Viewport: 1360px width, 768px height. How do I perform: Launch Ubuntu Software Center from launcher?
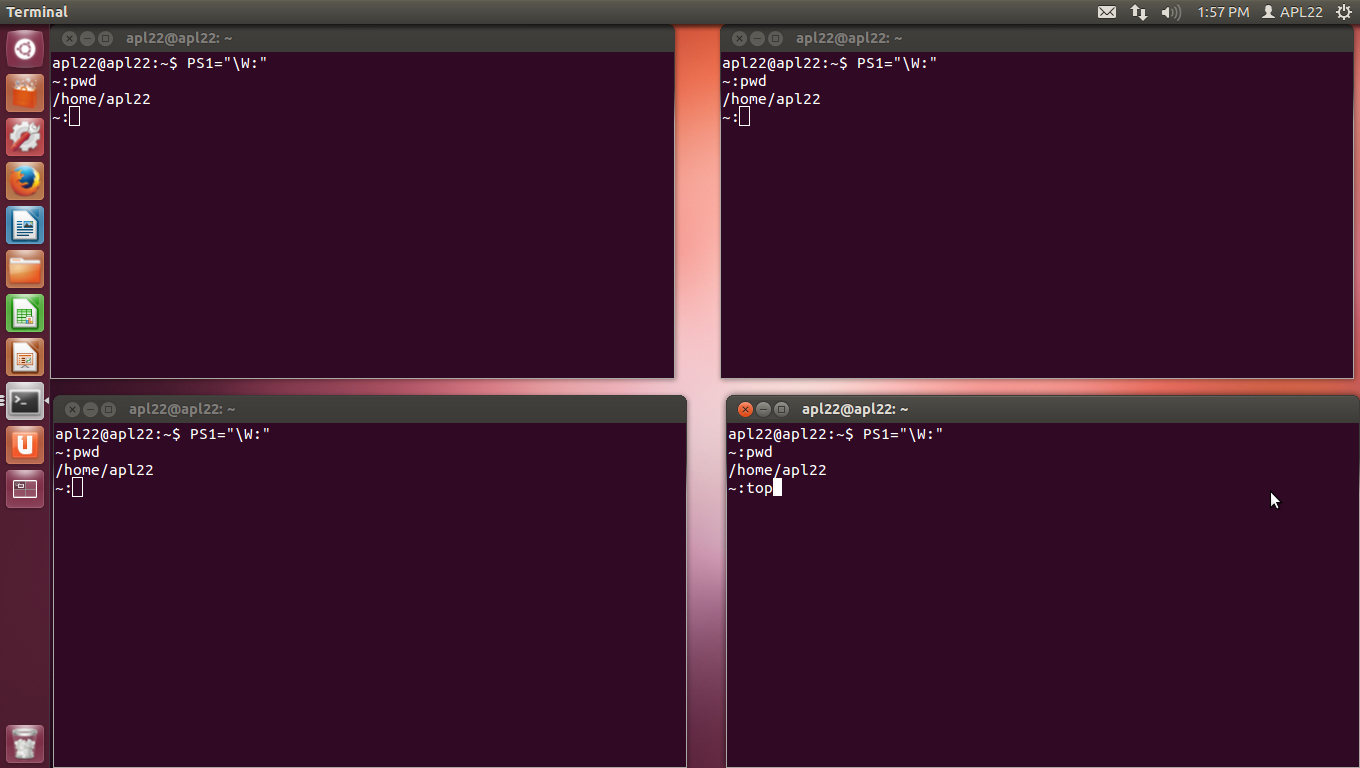click(25, 93)
